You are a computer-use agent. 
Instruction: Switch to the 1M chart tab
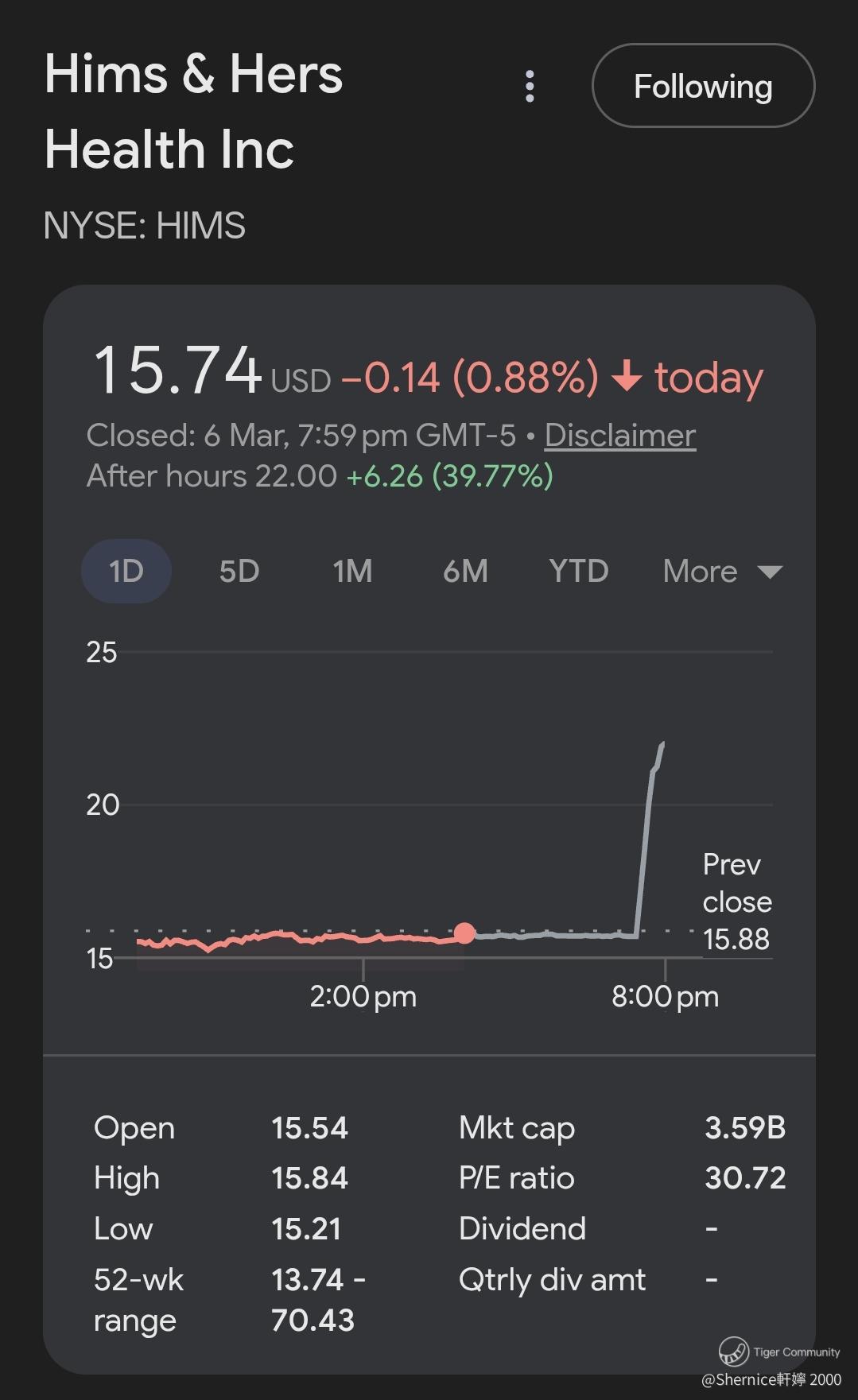[352, 571]
